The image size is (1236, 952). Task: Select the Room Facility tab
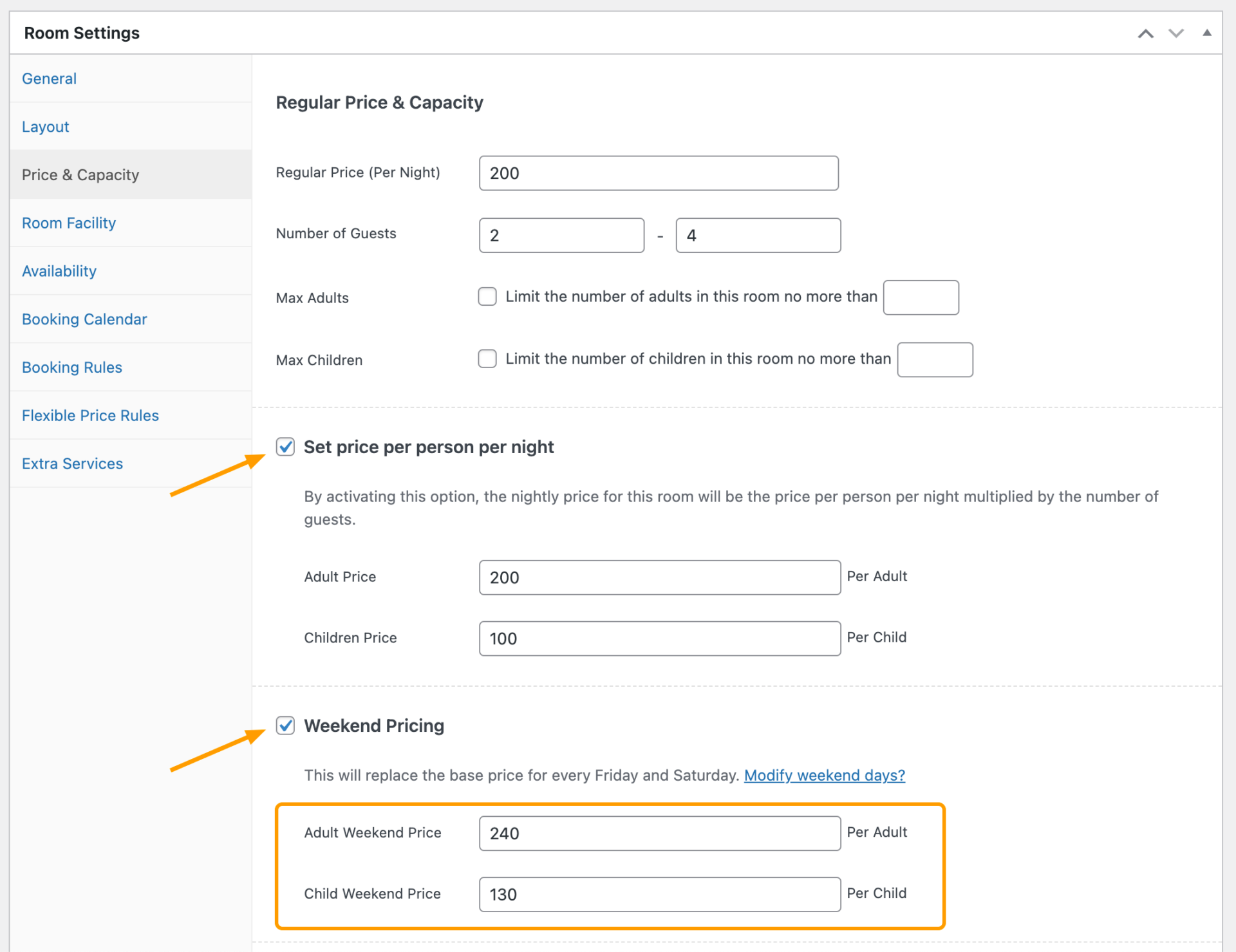click(69, 223)
